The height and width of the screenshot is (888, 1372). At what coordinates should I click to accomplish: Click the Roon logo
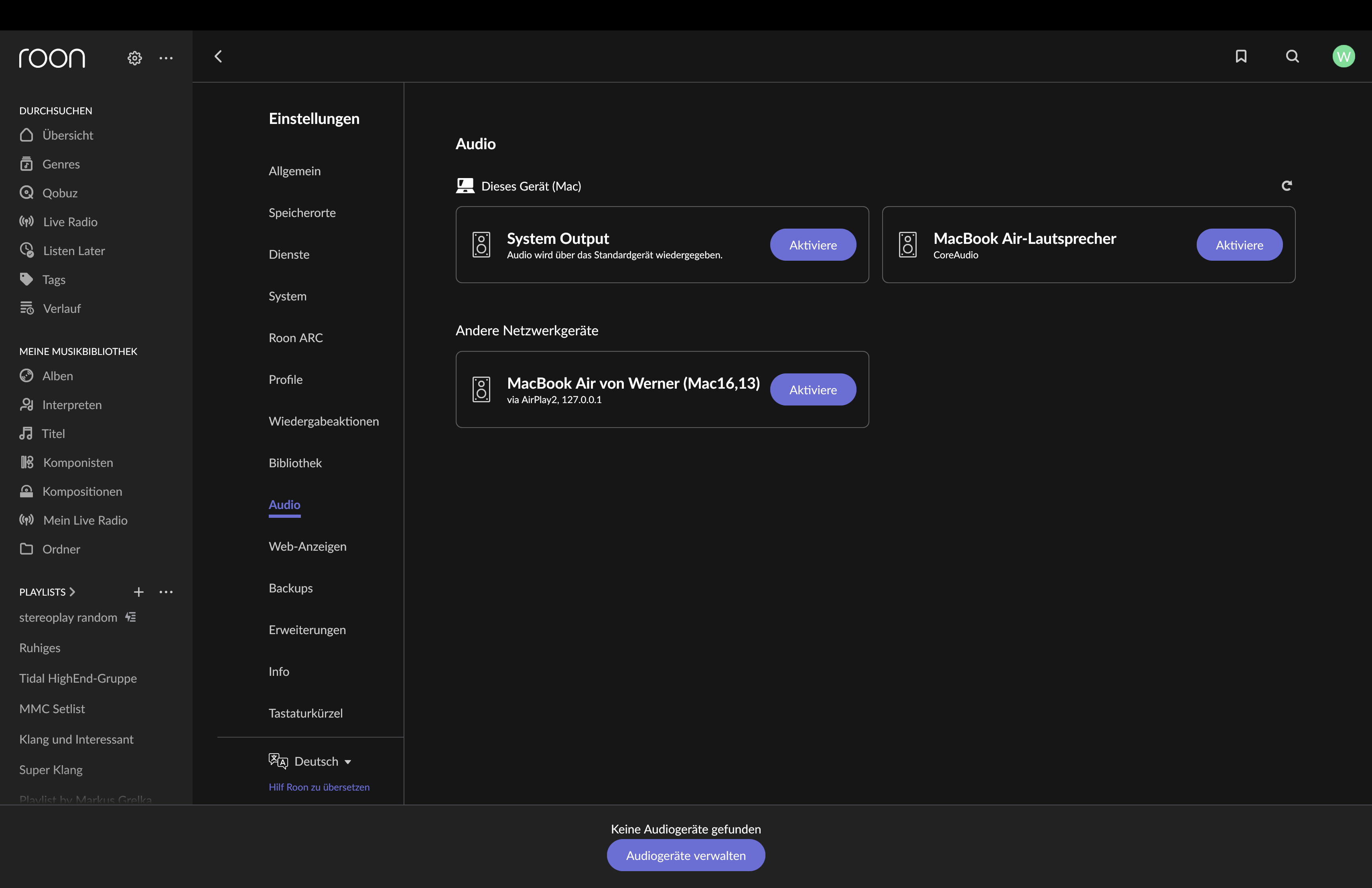pos(52,58)
